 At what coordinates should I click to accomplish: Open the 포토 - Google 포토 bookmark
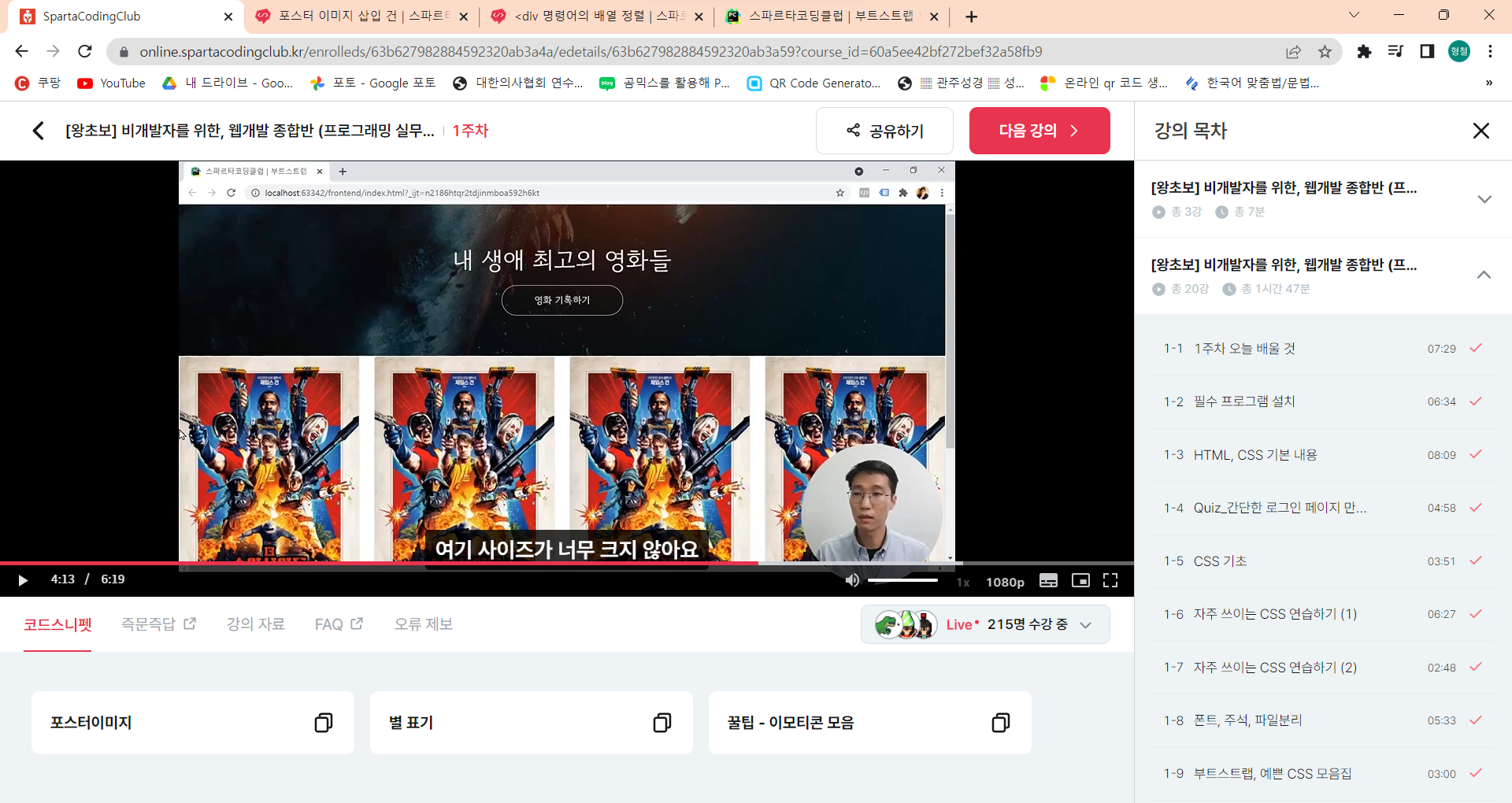373,83
